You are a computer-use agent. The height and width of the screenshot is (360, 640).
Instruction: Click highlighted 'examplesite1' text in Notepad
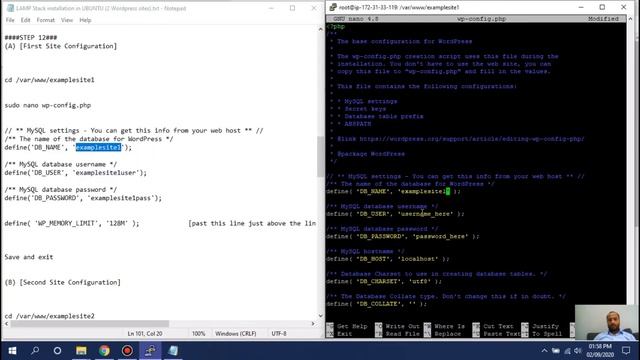point(98,147)
